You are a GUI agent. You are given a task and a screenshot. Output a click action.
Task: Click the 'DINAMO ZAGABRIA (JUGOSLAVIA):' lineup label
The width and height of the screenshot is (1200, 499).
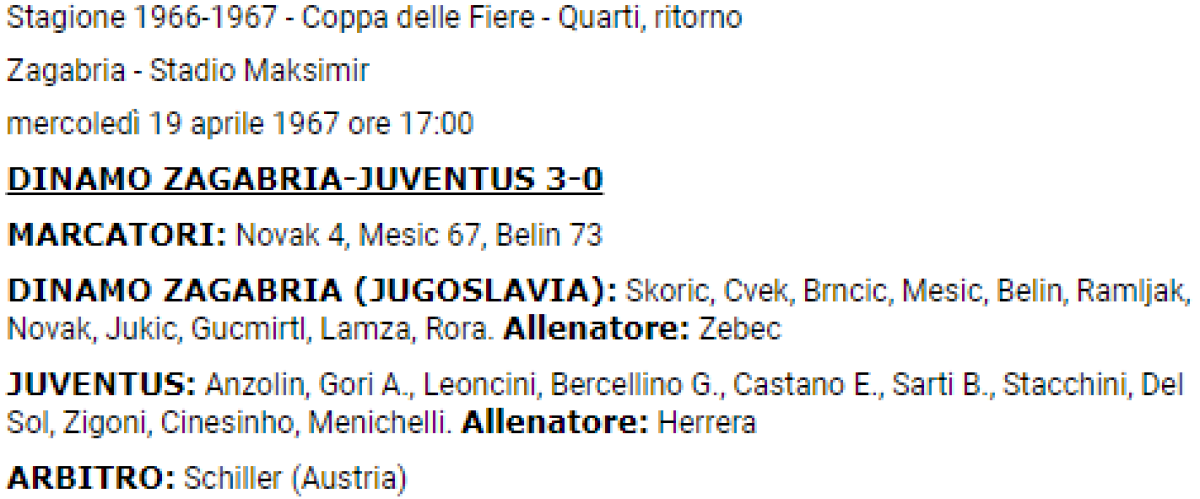[x=312, y=291]
